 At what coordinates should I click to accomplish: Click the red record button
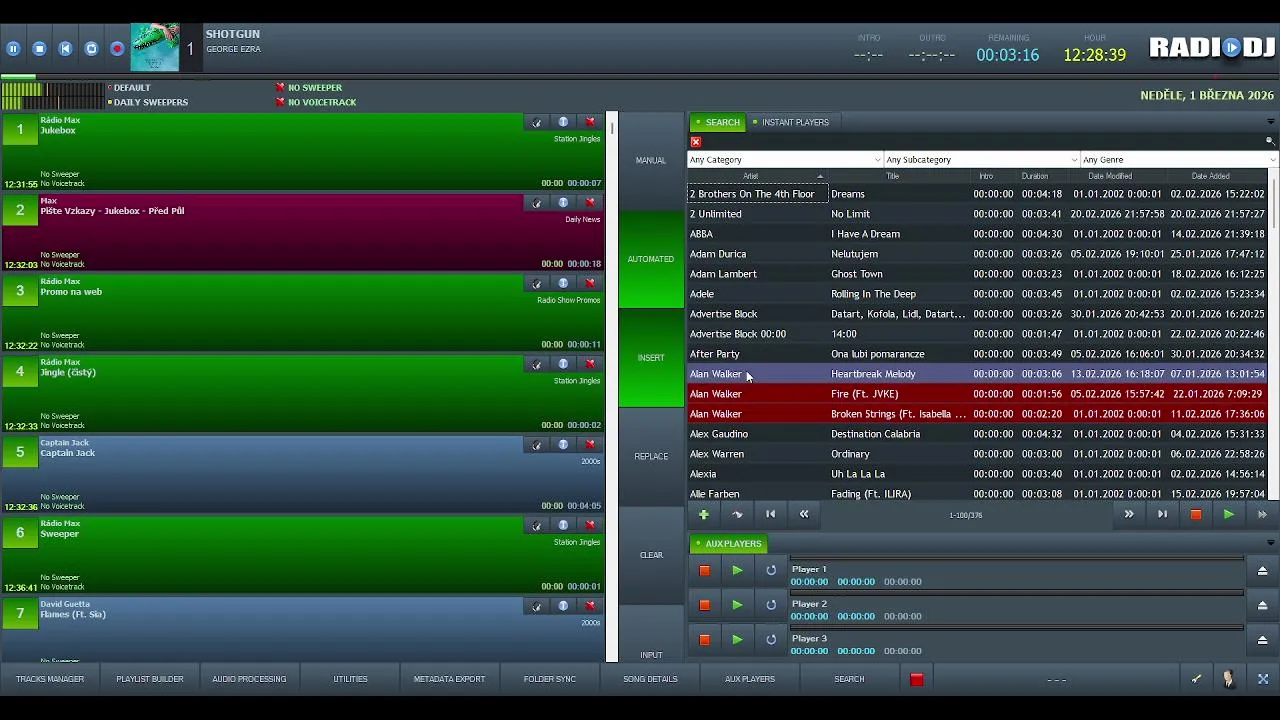117,48
